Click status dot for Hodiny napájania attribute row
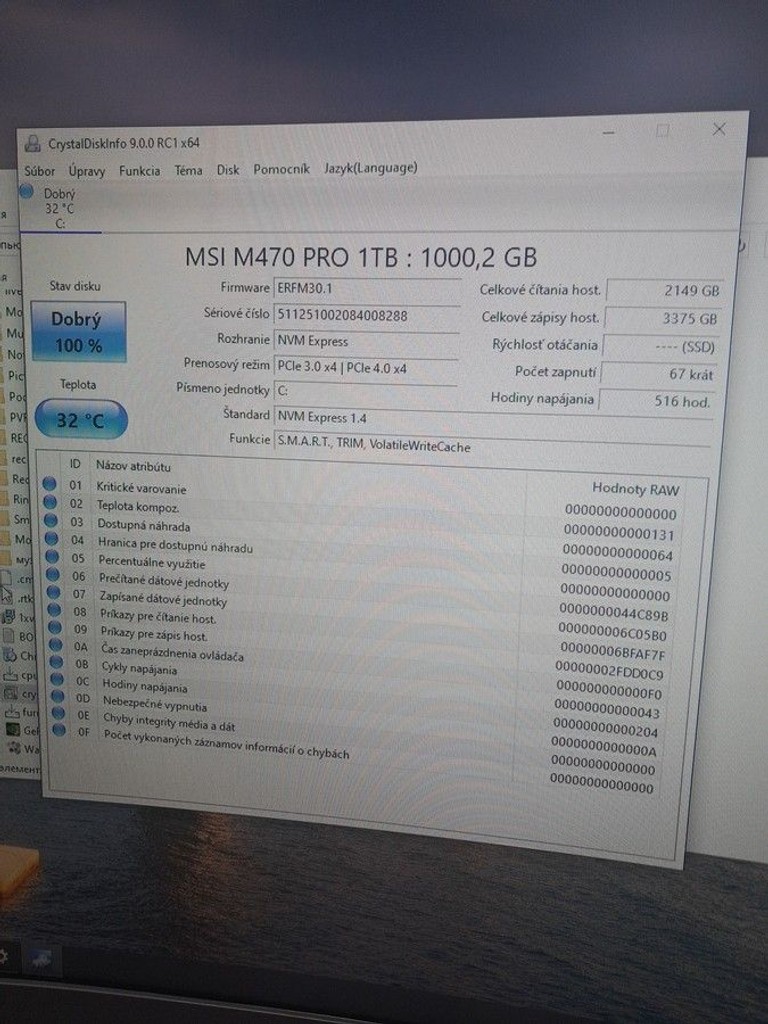This screenshot has height=1024, width=768. coord(57,679)
